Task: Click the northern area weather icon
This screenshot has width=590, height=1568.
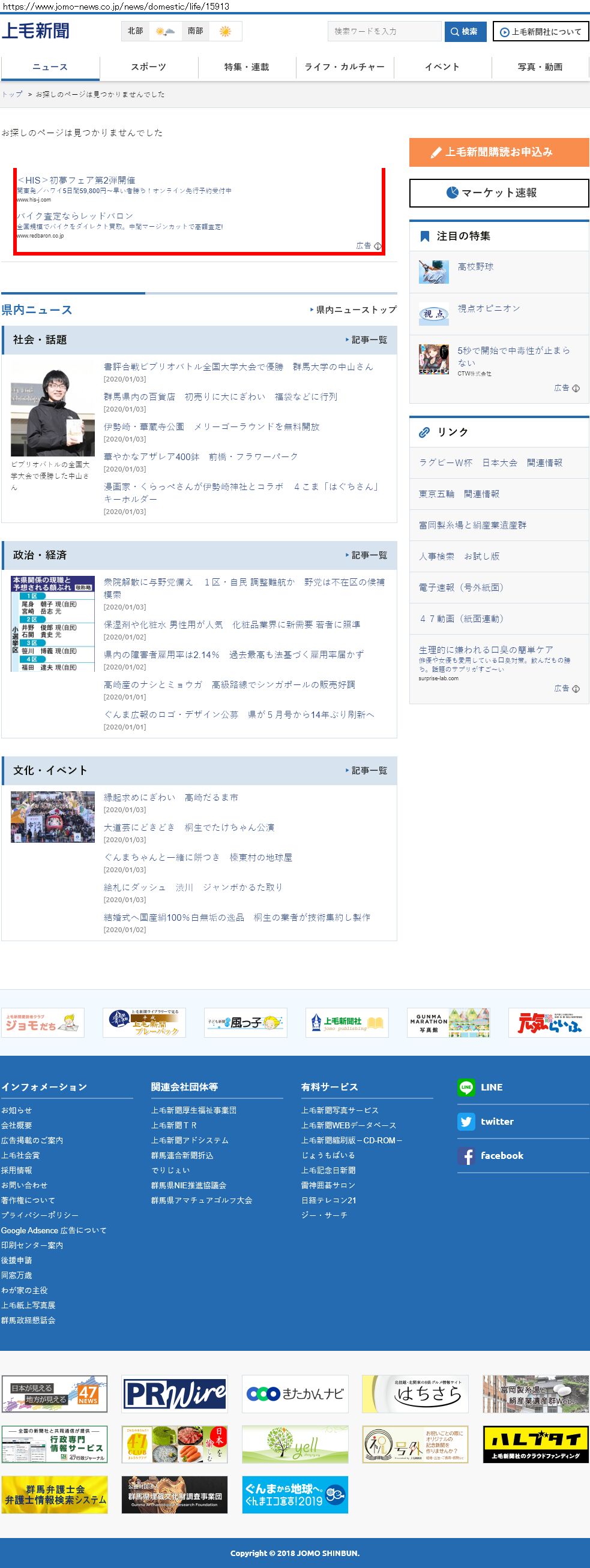Action: tap(165, 31)
